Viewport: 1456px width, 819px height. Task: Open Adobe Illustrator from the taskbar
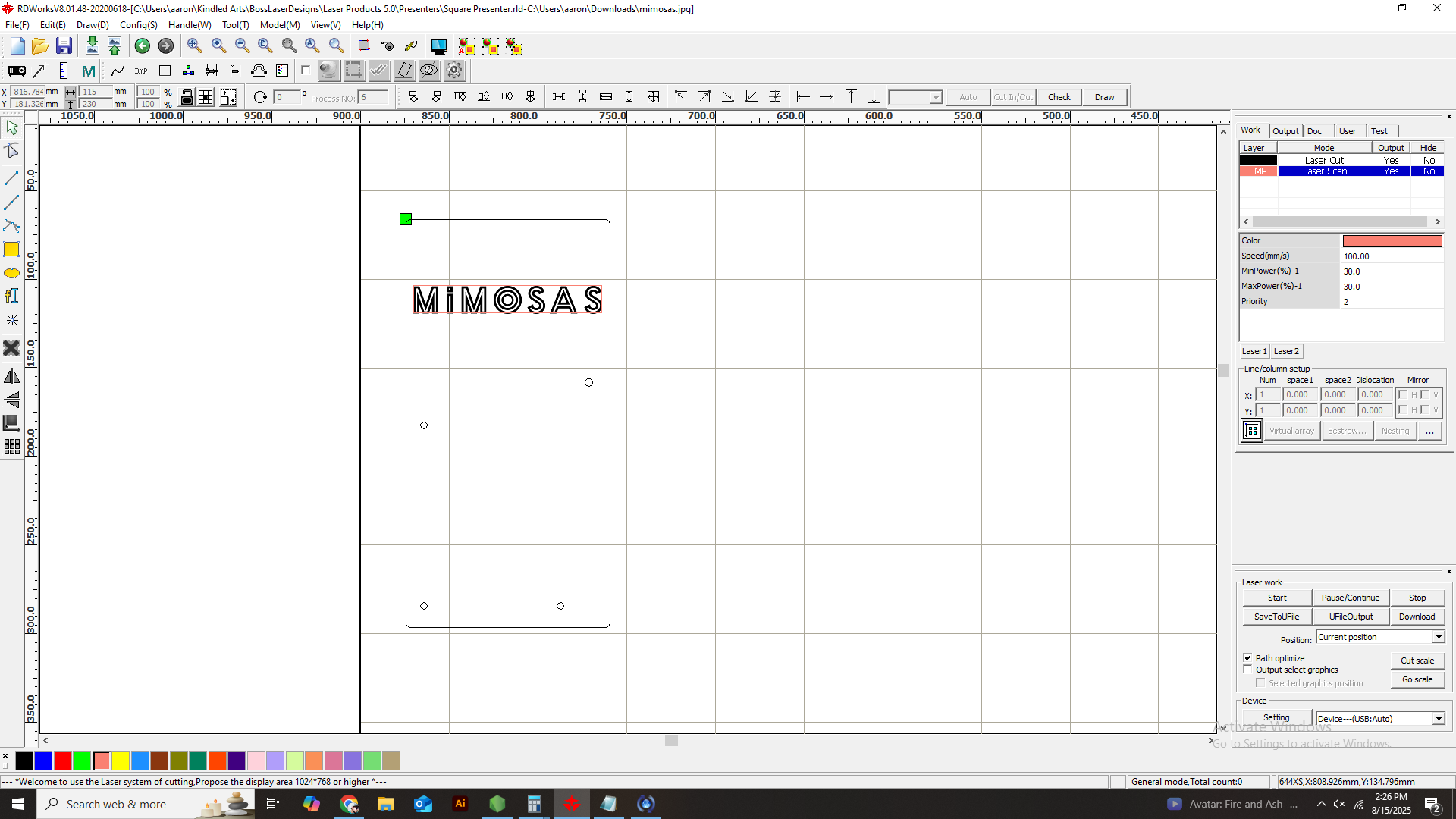coord(460,804)
